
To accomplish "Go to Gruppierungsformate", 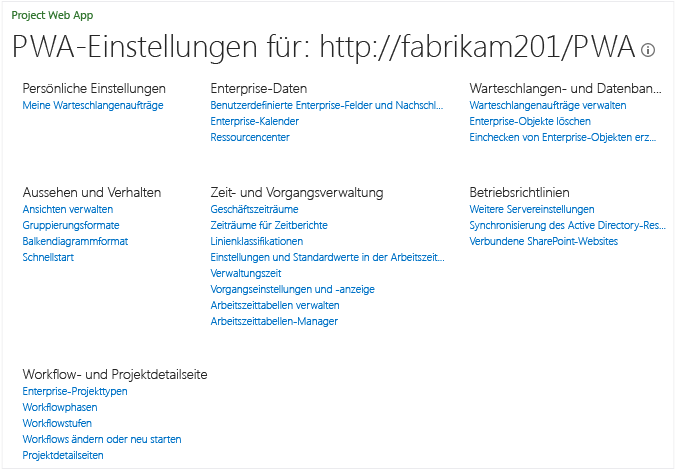I will (71, 226).
